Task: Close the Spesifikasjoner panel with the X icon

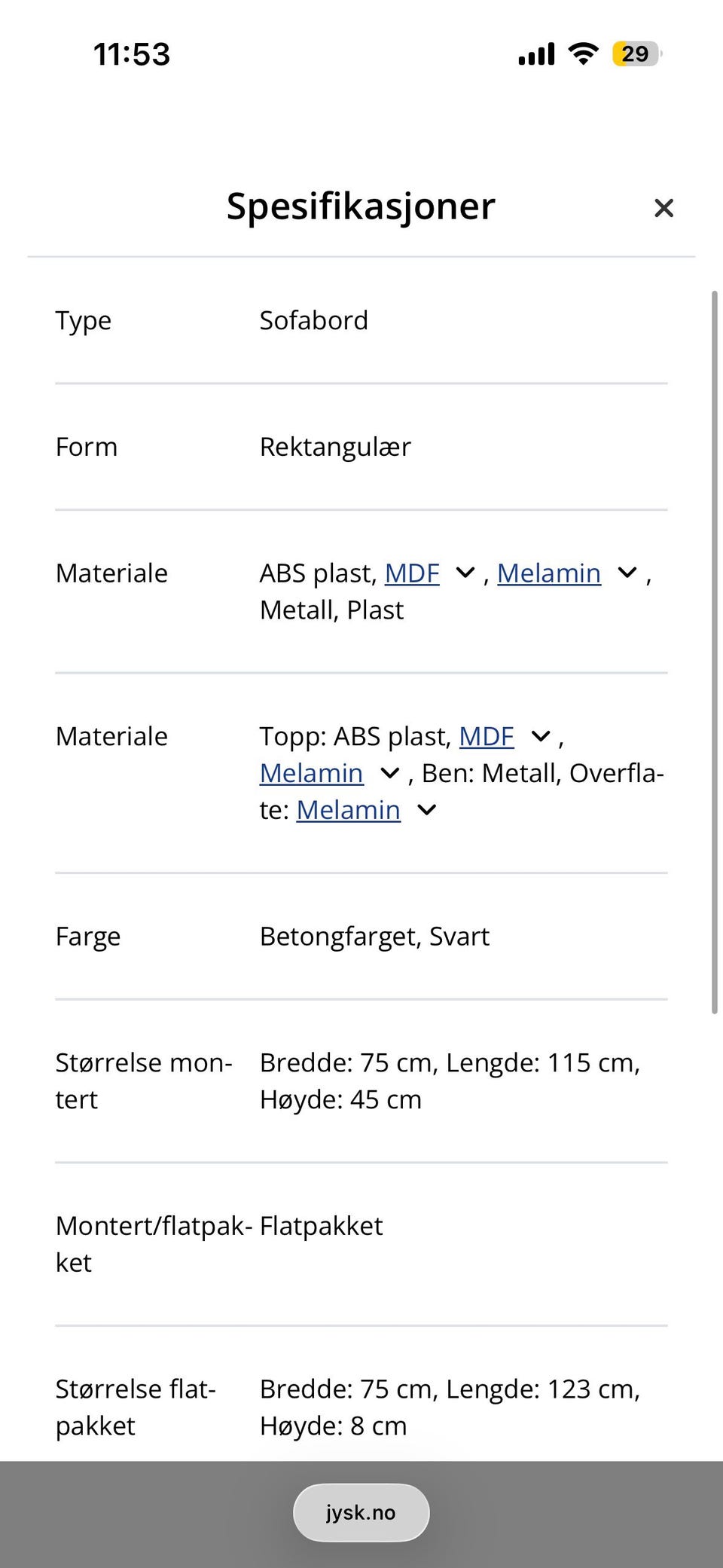Action: click(664, 208)
